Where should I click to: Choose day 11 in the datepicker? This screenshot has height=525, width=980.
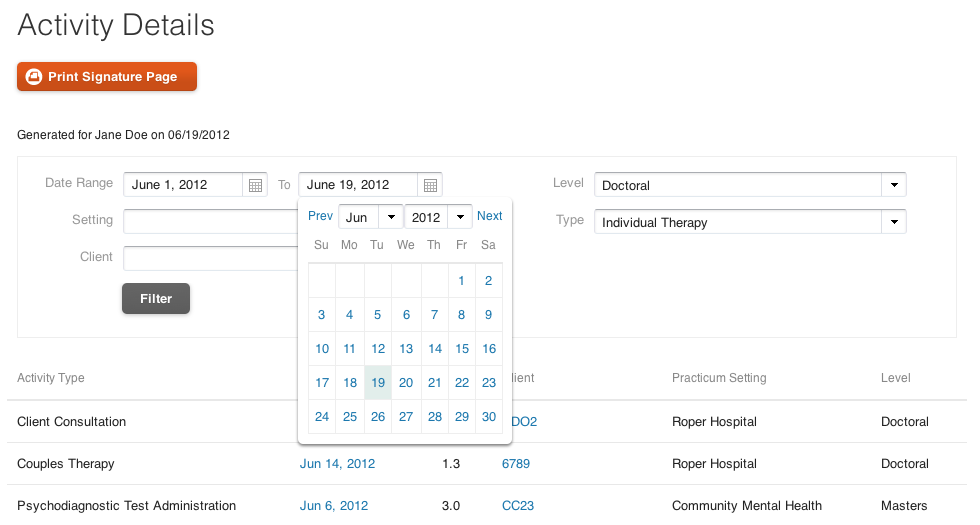[349, 349]
